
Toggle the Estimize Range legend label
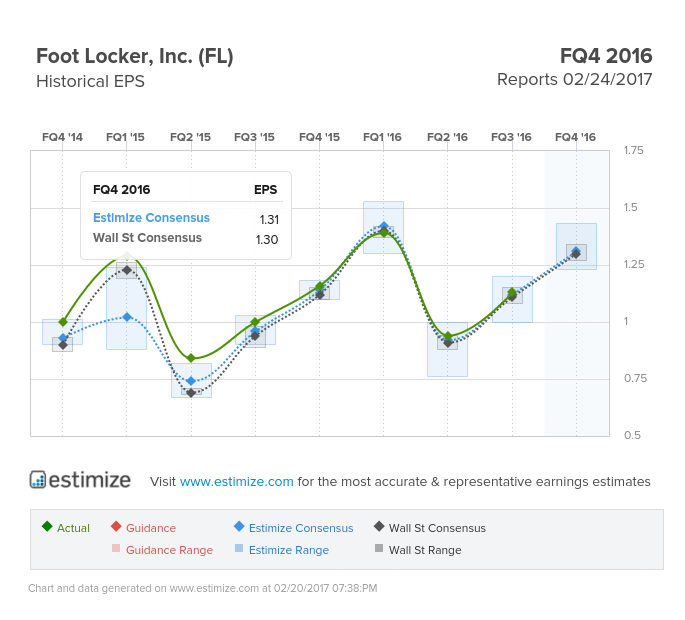click(289, 550)
